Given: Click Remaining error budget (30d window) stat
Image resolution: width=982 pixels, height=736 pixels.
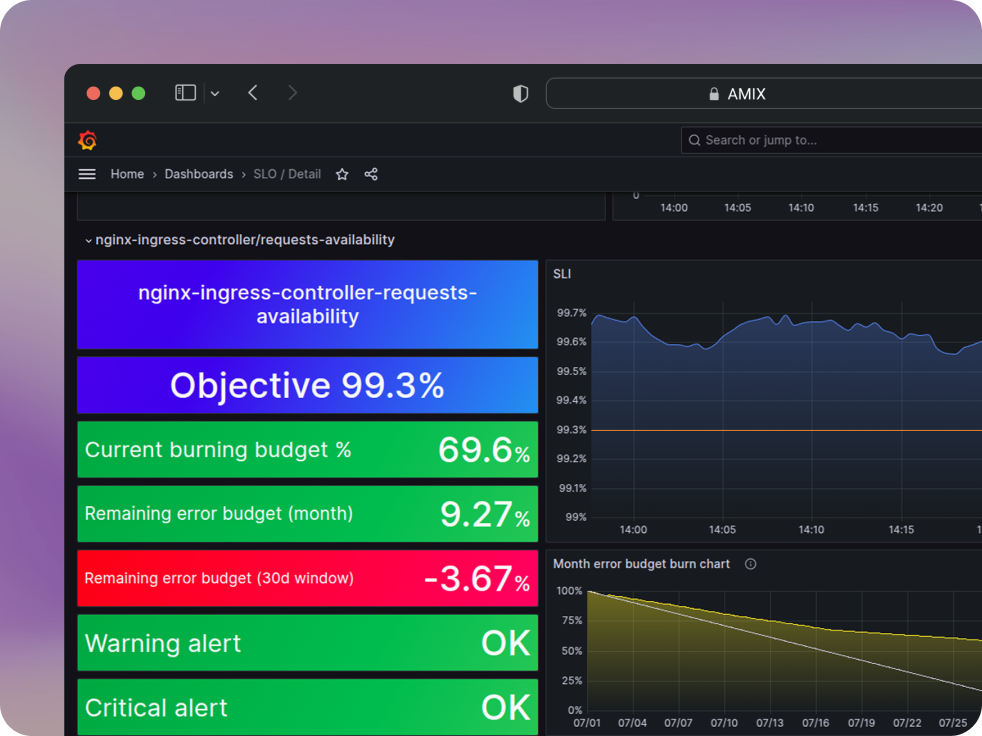Looking at the screenshot, I should [308, 578].
